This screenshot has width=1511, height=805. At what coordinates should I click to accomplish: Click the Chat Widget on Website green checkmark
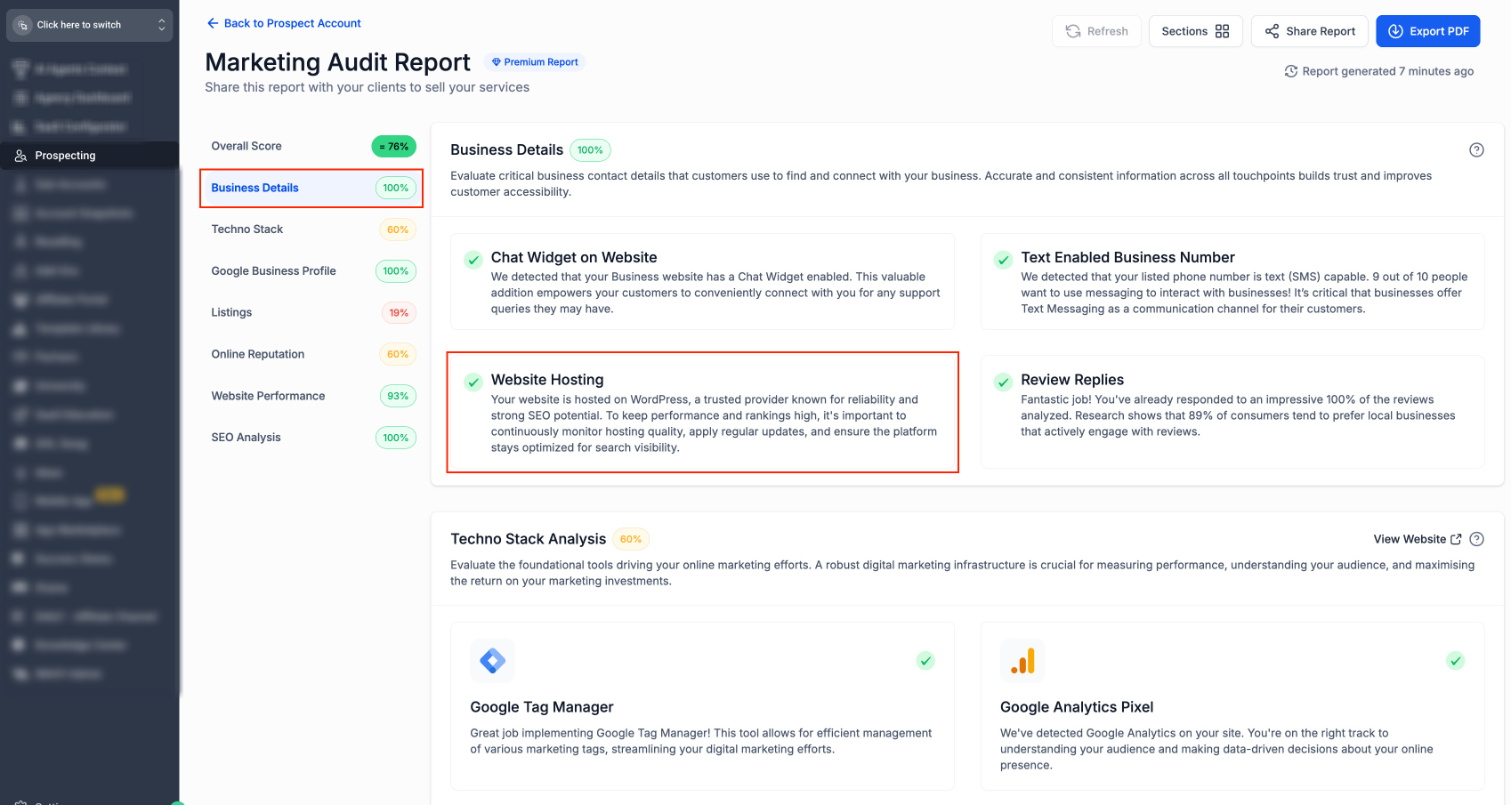pos(473,260)
